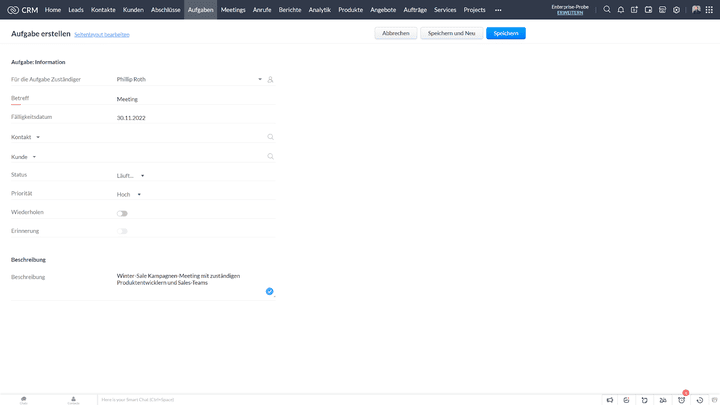
Task: Open the Priorität dropdown showing Hoch
Action: point(129,195)
